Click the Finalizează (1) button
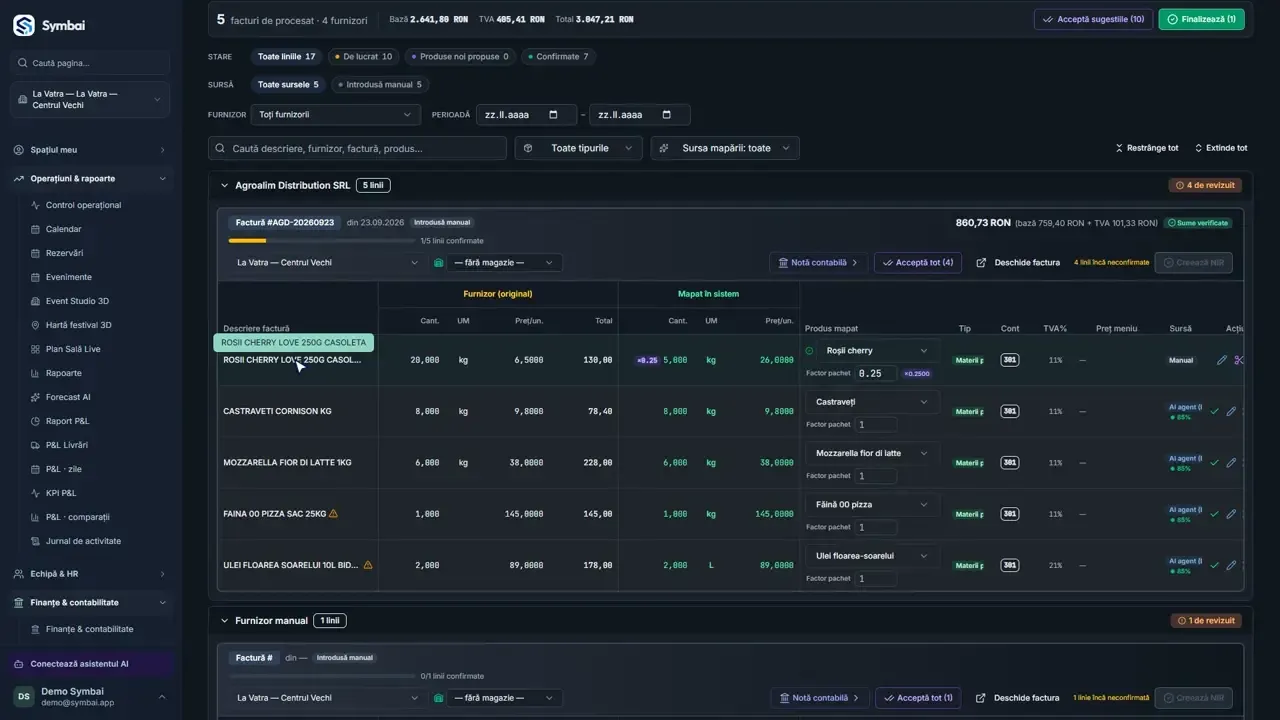This screenshot has height=720, width=1280. pyautogui.click(x=1201, y=19)
